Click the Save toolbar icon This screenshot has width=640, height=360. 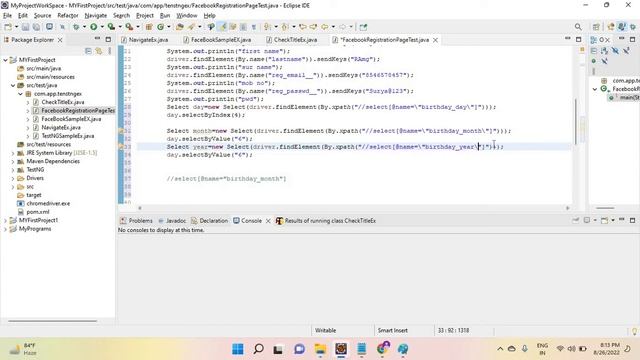(x=25, y=27)
